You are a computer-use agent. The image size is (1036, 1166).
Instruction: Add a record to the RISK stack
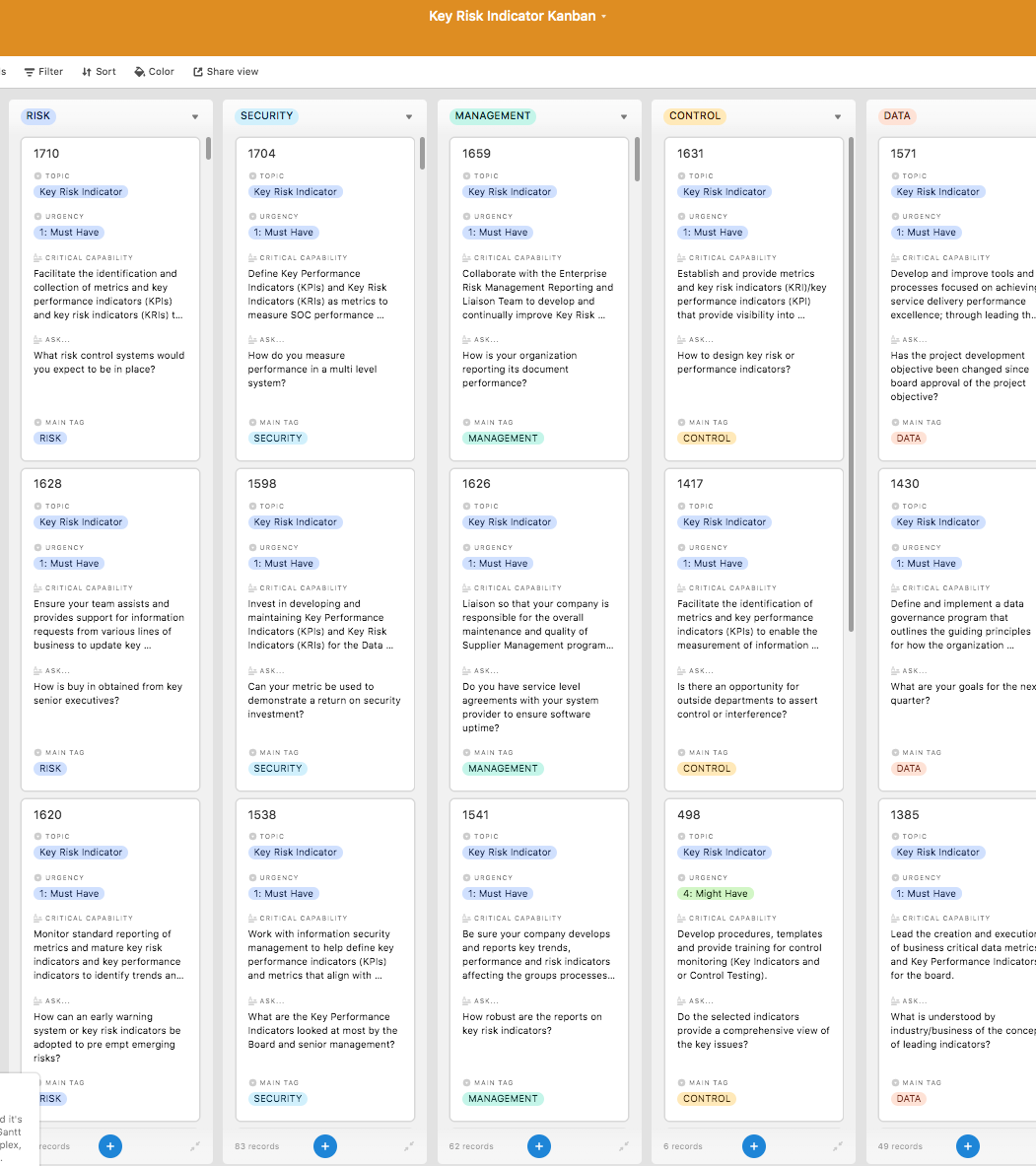point(110,1145)
